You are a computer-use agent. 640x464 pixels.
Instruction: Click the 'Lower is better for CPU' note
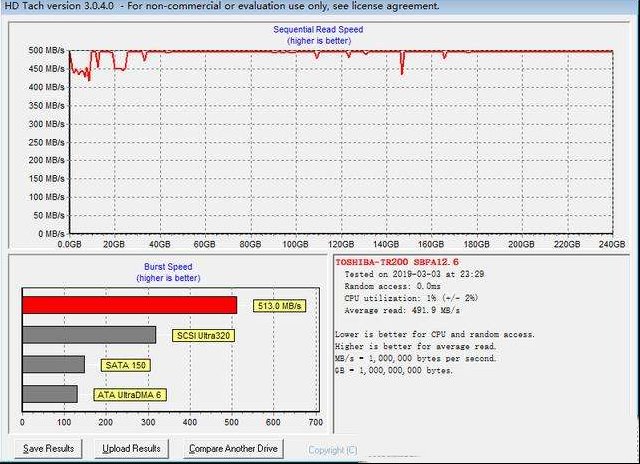click(x=435, y=334)
